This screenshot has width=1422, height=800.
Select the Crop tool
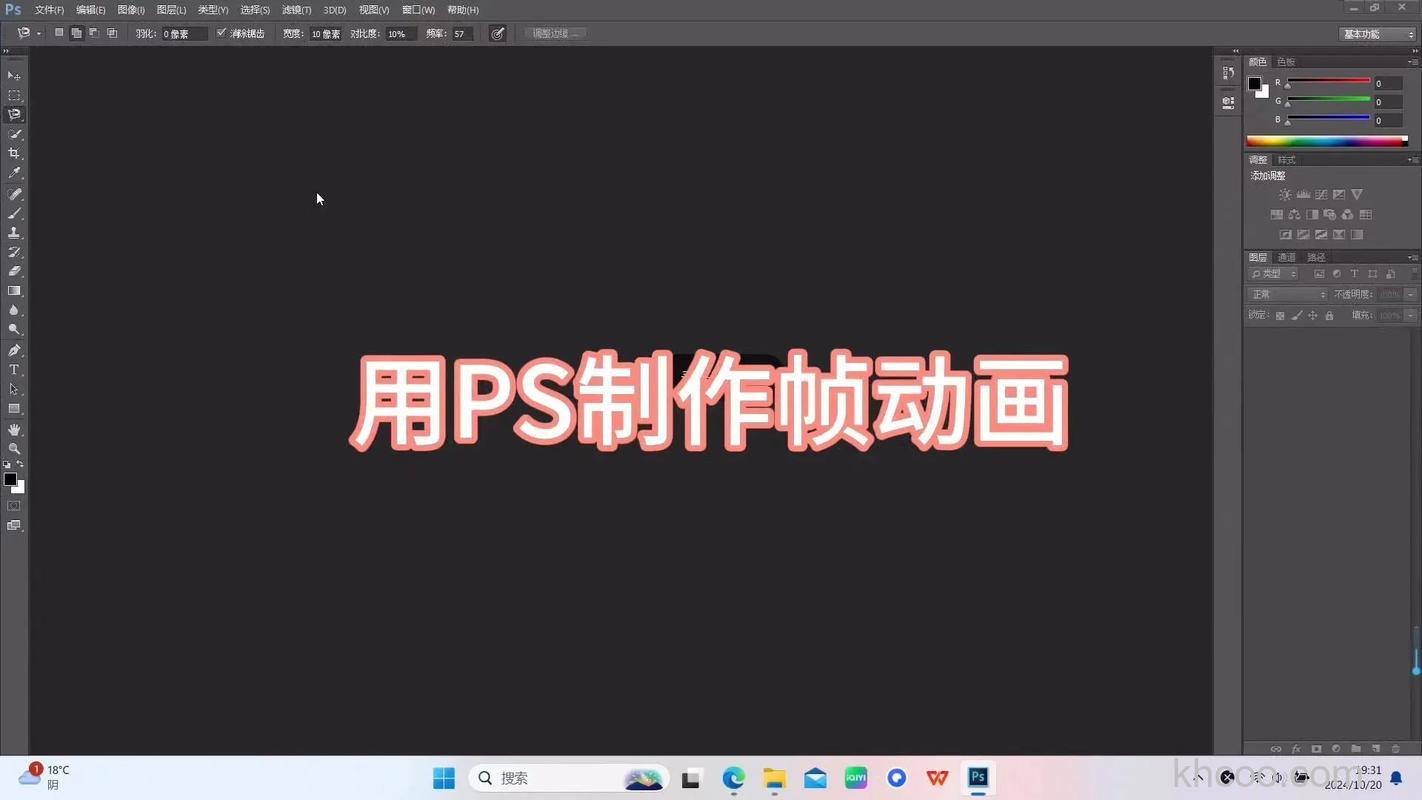[14, 152]
